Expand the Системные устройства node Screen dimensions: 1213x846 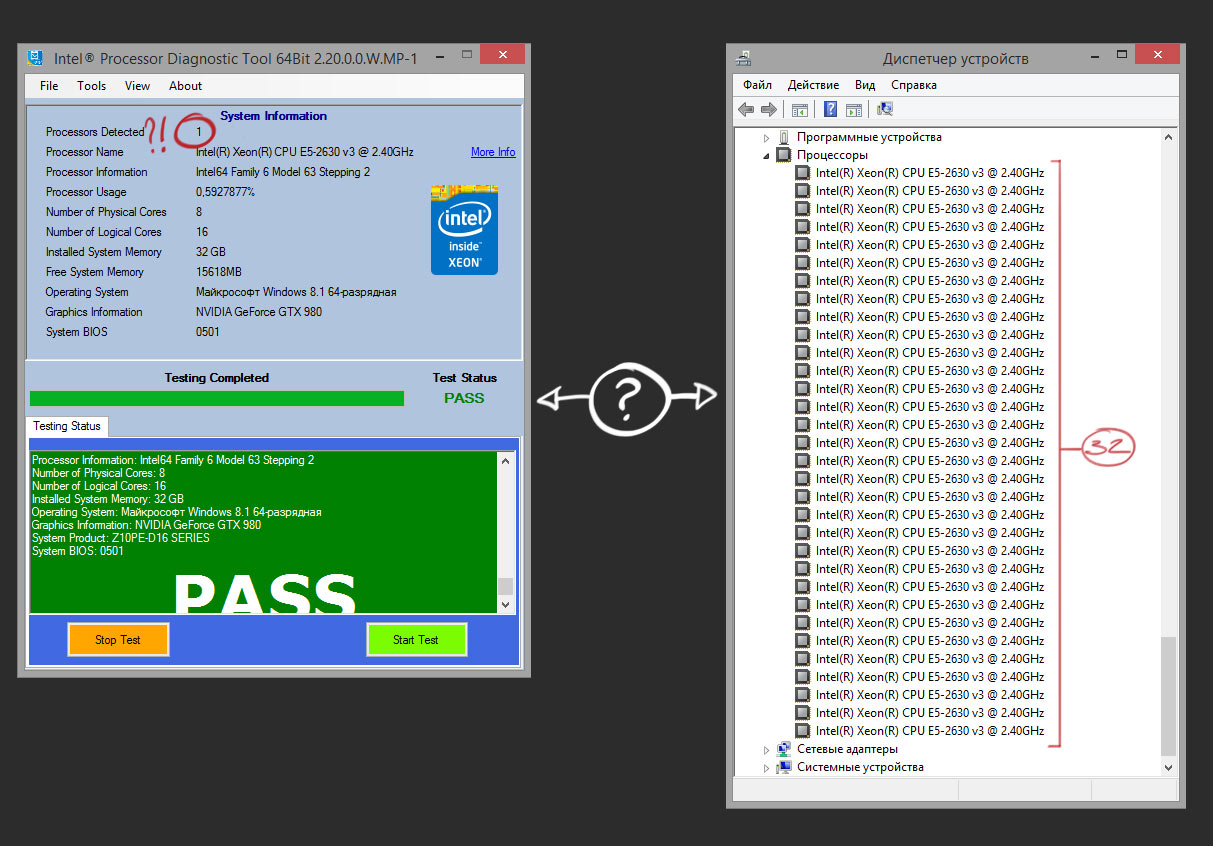(767, 767)
